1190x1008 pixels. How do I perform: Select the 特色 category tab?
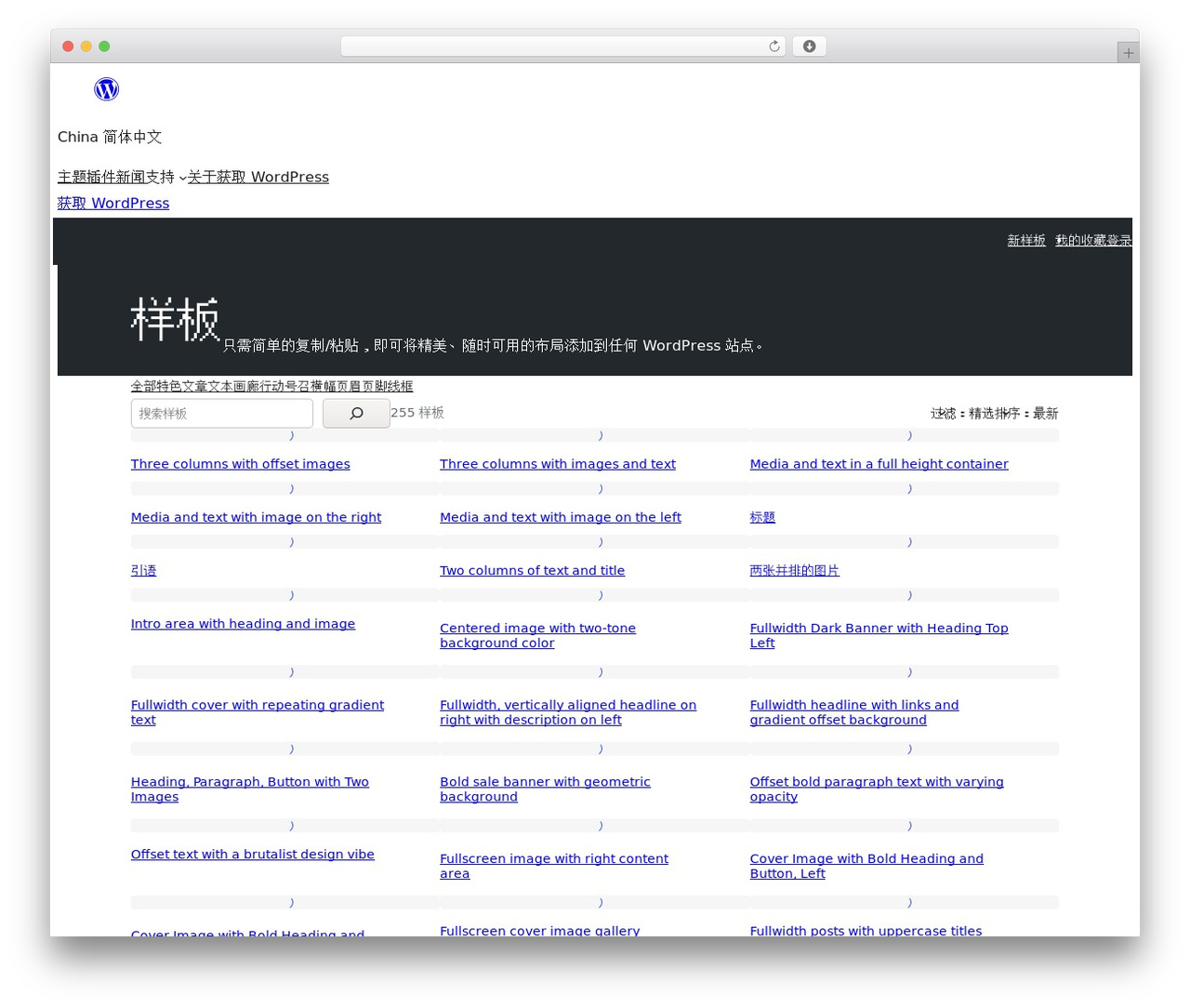[169, 387]
